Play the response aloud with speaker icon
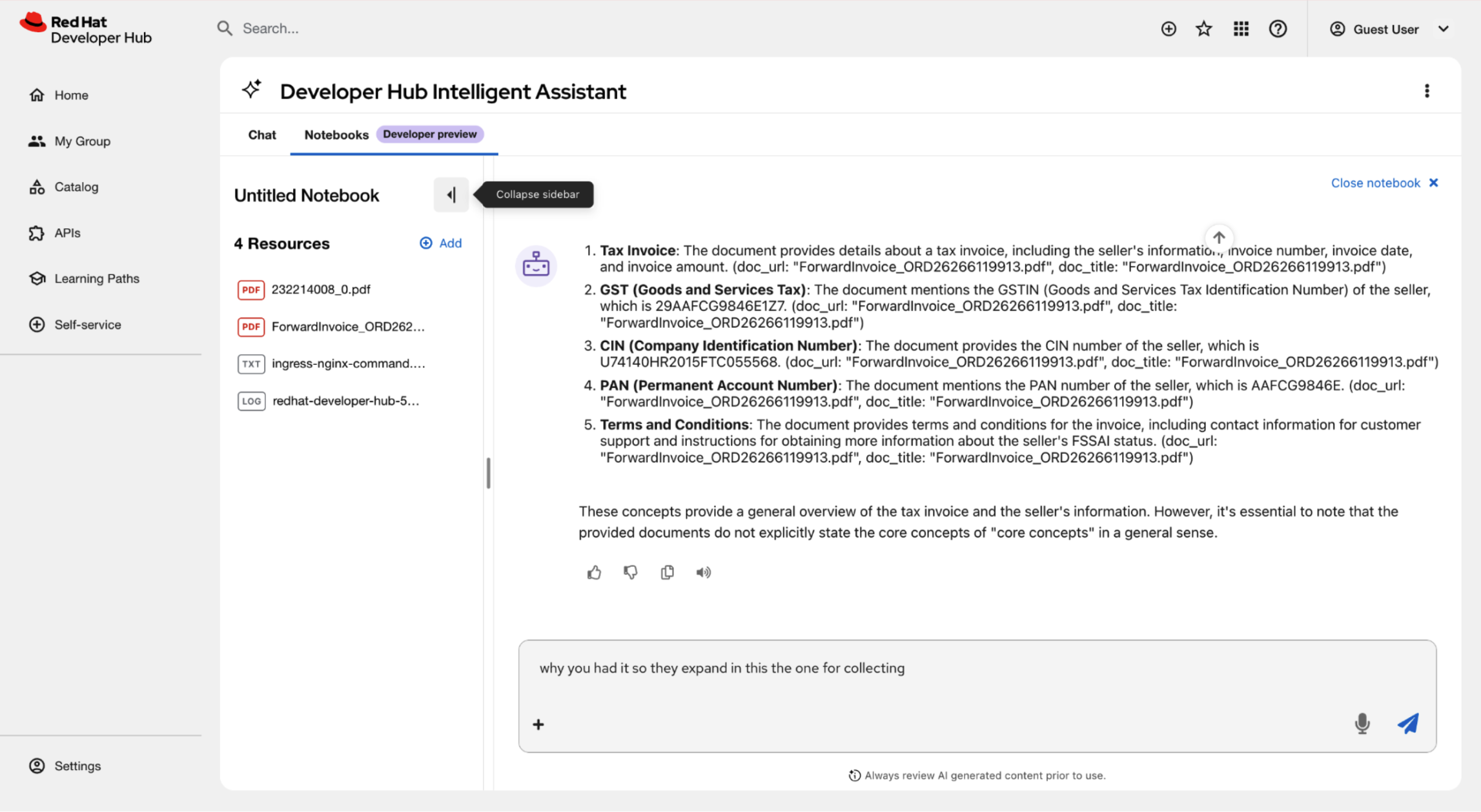This screenshot has height=812, width=1481. click(704, 573)
